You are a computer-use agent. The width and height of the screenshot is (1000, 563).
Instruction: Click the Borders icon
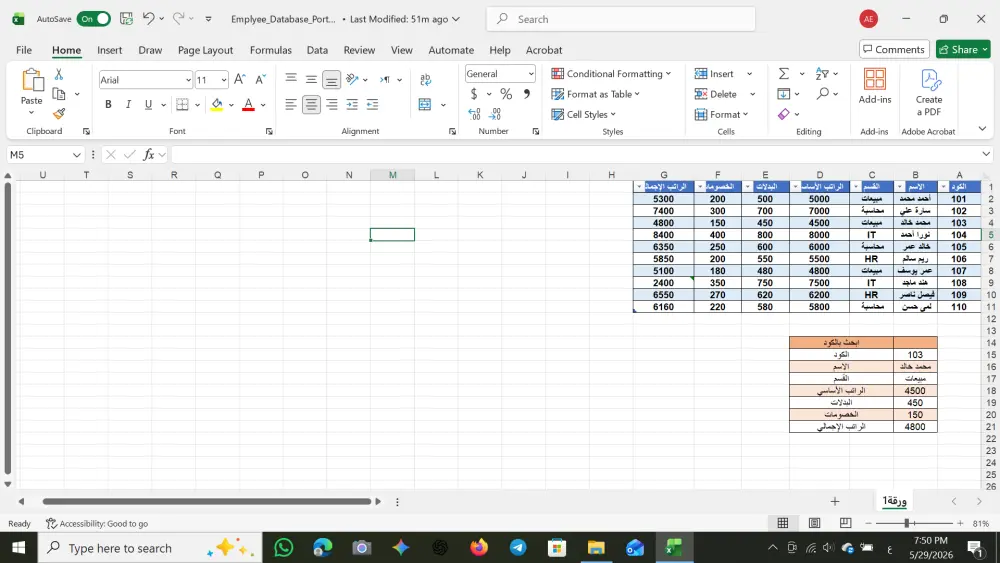182,105
